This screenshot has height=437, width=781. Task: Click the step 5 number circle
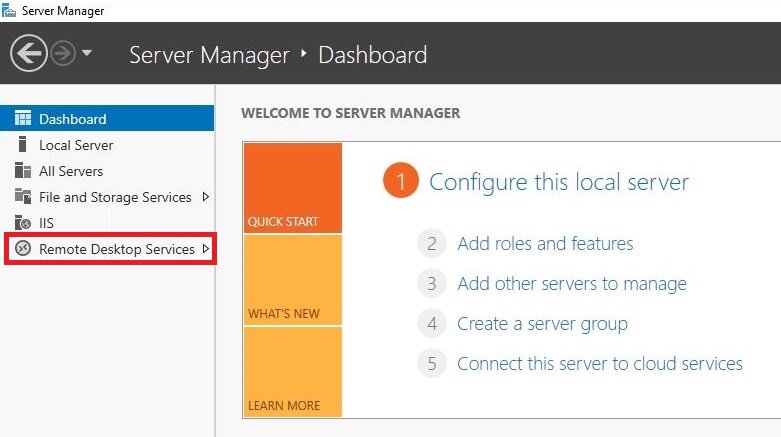432,364
